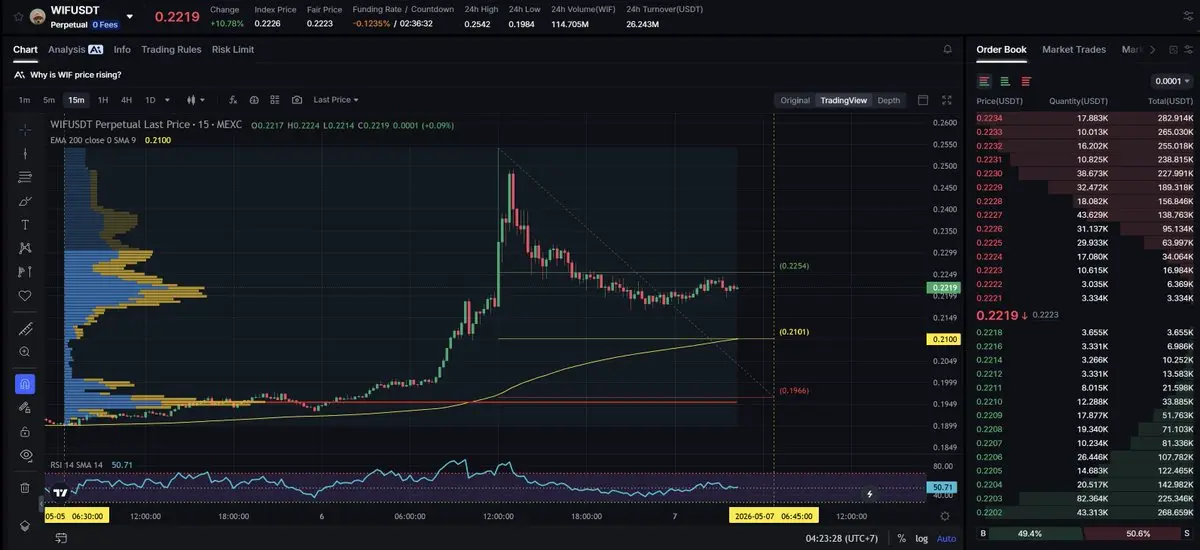This screenshot has height=550, width=1200.
Task: Click the 0.2234 ask price row
Action: coord(1085,118)
